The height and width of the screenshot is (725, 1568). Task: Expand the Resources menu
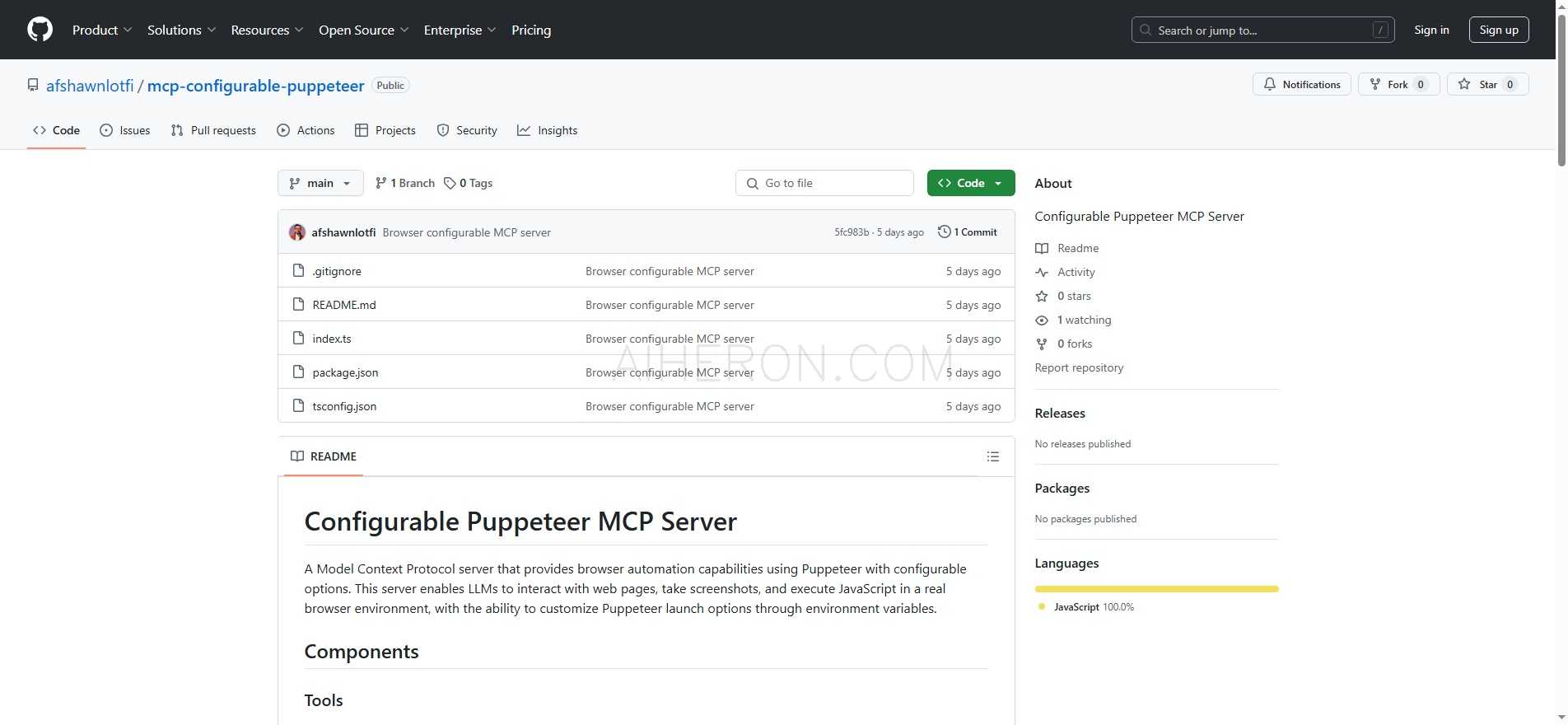268,30
